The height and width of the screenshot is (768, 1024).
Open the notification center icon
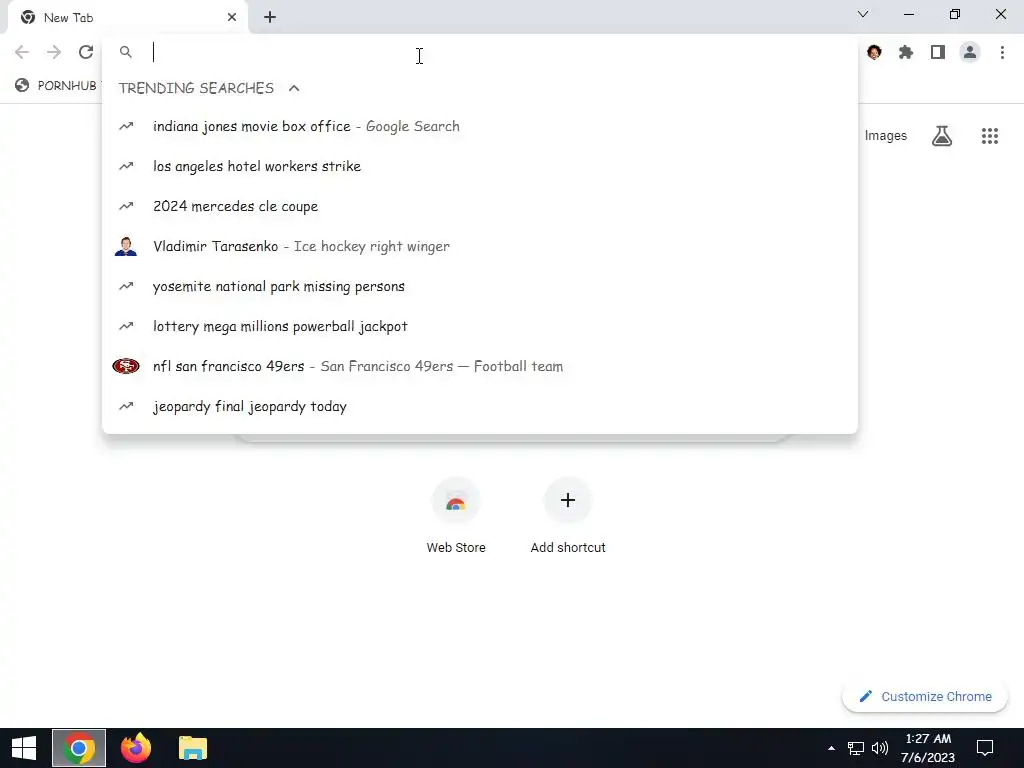[985, 748]
